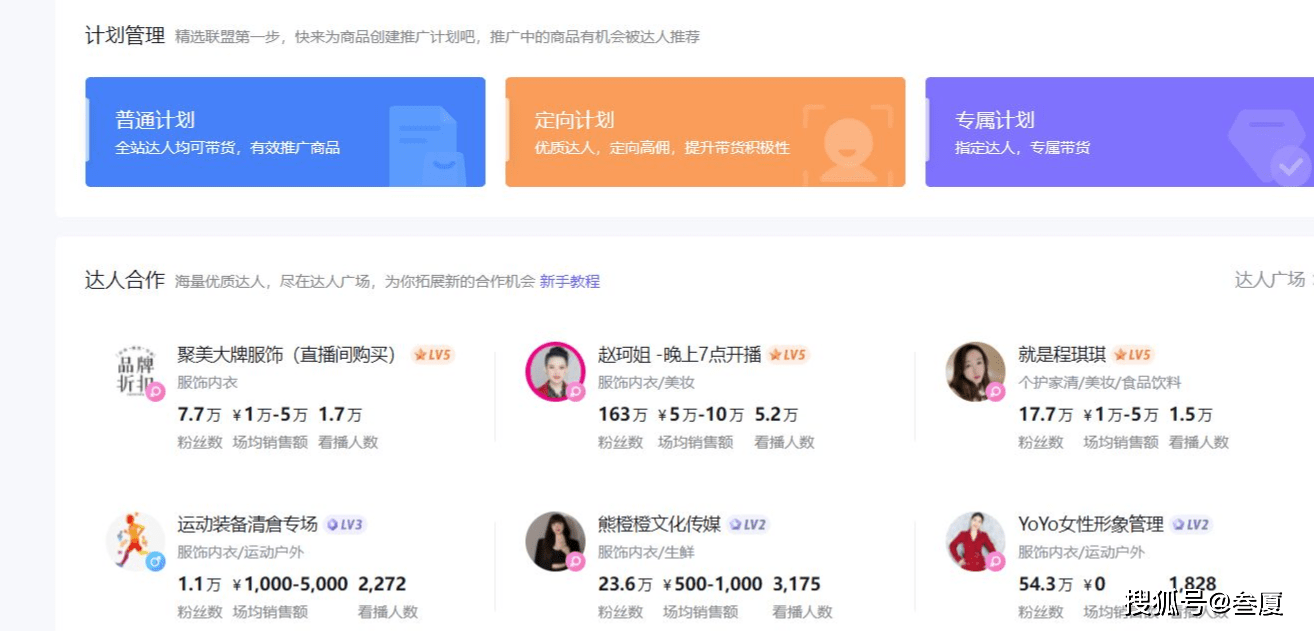Click 熊橙橙文化传媒's avatar photo

[x=555, y=541]
